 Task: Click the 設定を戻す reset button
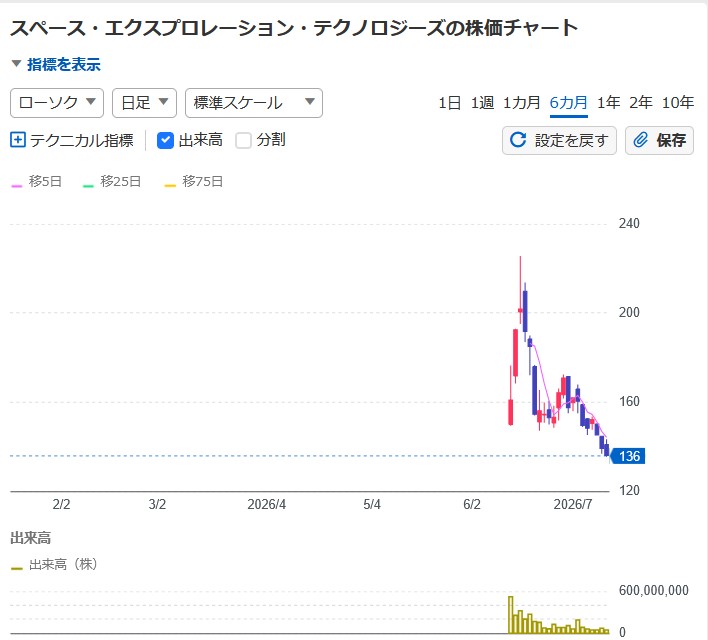coord(559,140)
